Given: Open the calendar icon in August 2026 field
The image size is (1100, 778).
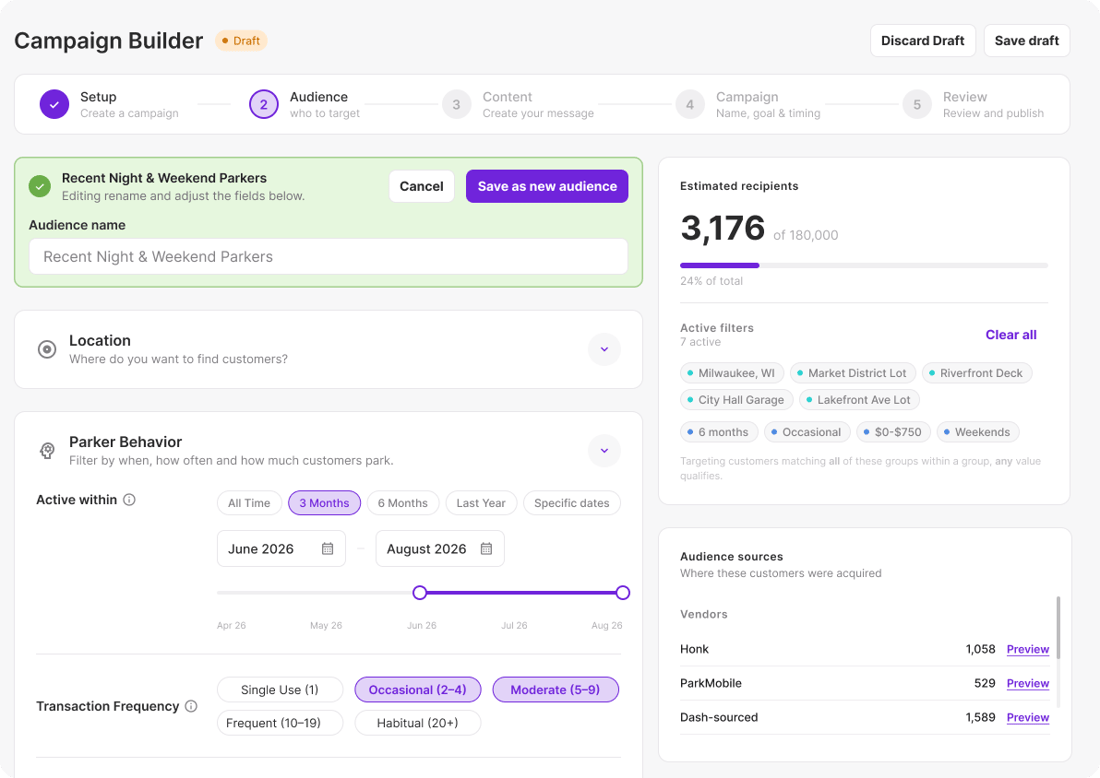Looking at the screenshot, I should (486, 549).
